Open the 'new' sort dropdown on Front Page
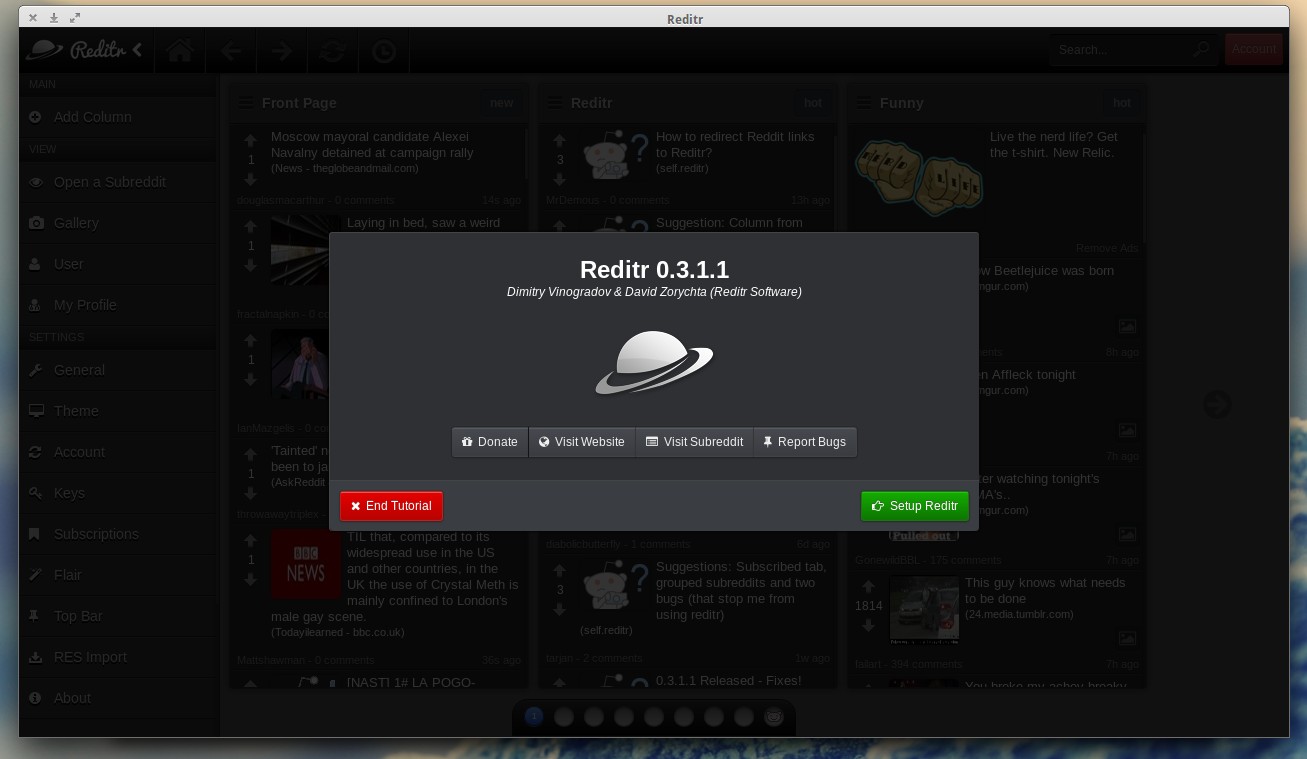The image size is (1307, 759). pos(501,103)
